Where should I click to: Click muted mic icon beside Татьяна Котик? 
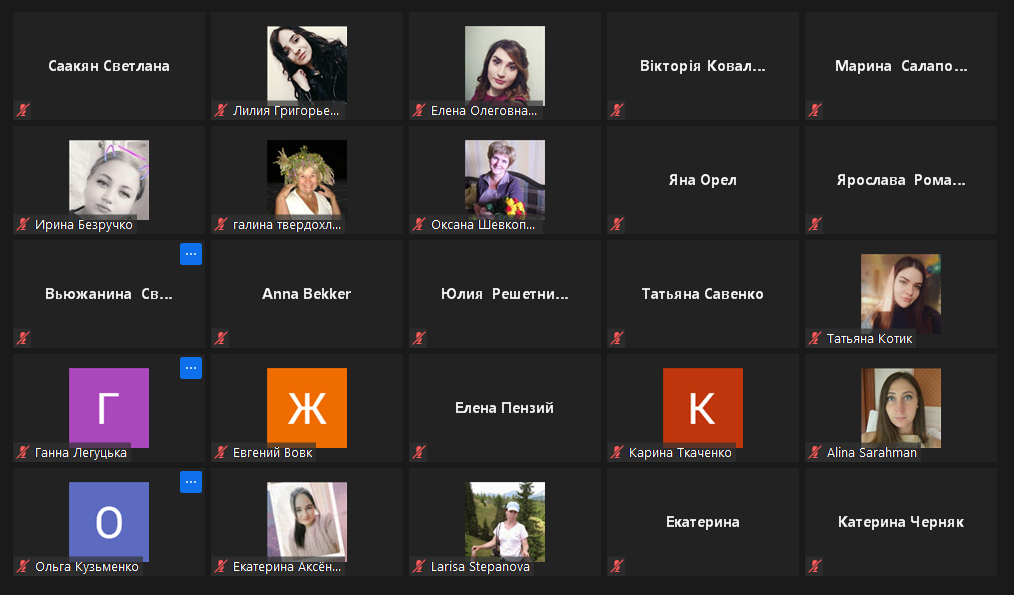(815, 338)
